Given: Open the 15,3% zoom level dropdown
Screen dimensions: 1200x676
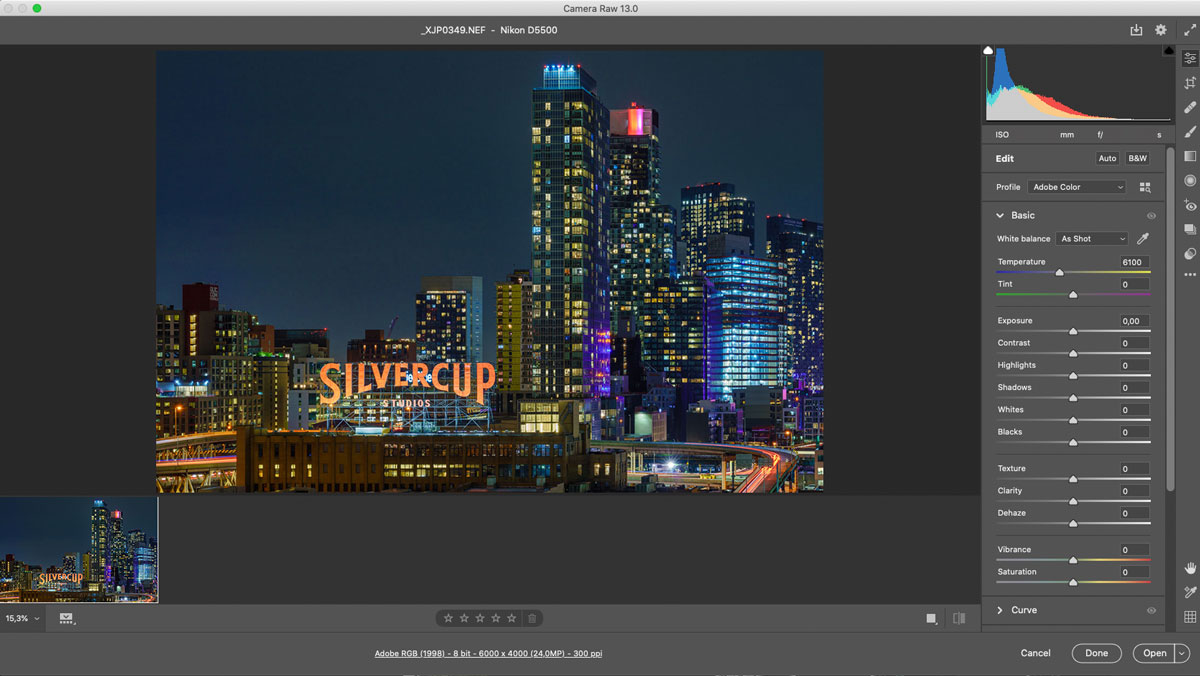Looking at the screenshot, I should 23,618.
